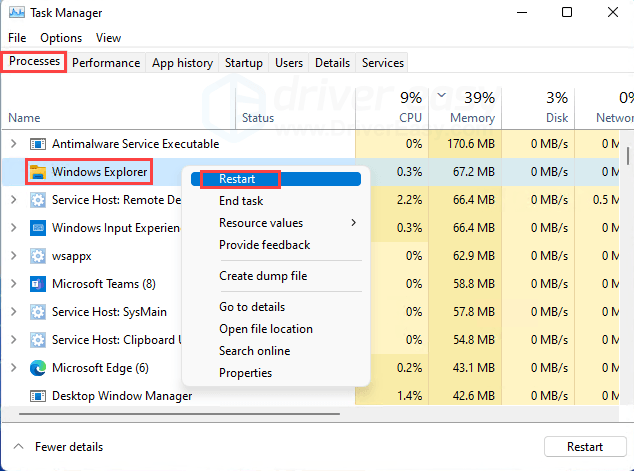Click the Antimalware Service Executable process icon
634x471 pixels.
[38, 144]
